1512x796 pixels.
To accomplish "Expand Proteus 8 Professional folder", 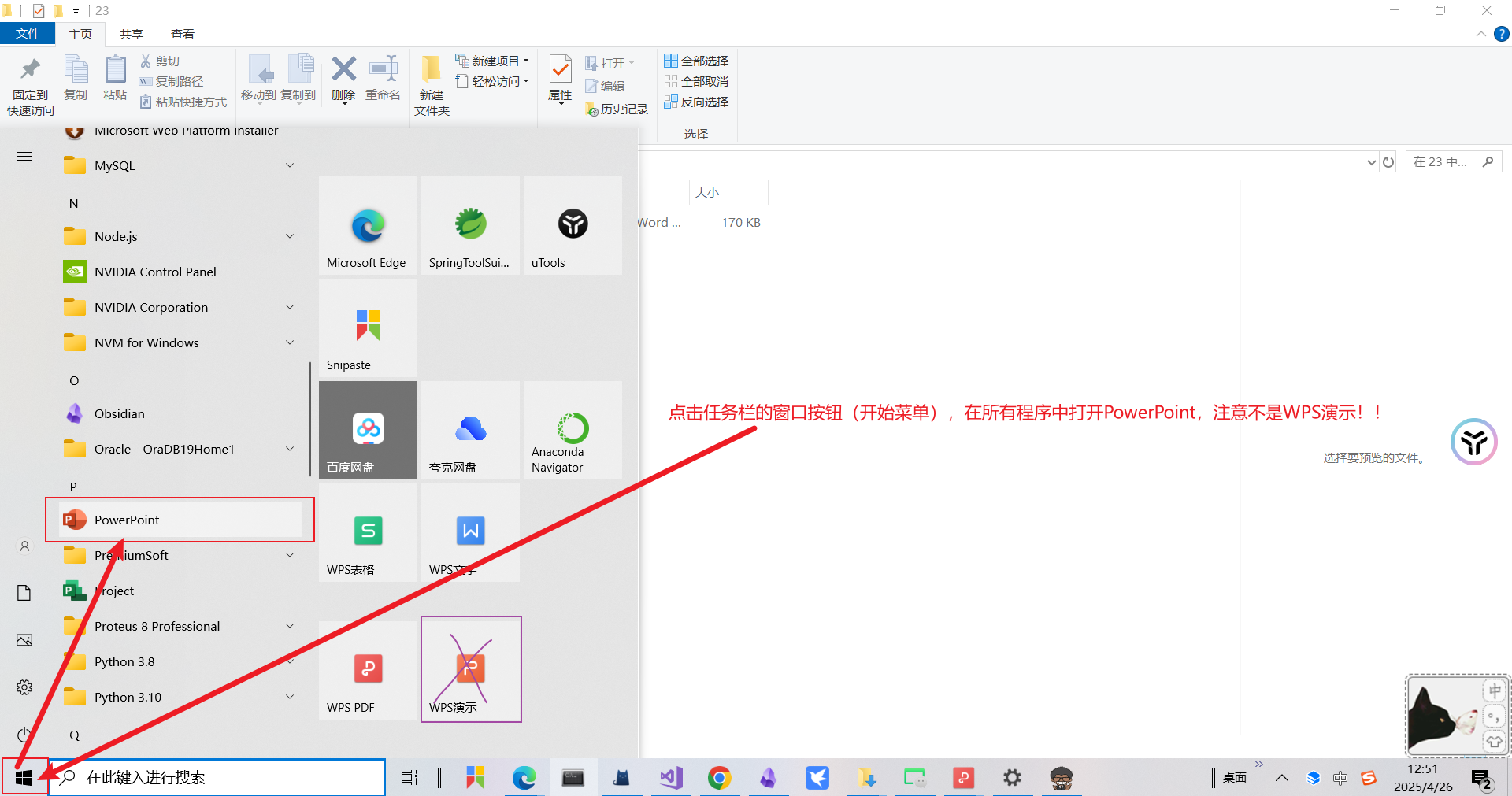I will pyautogui.click(x=290, y=626).
